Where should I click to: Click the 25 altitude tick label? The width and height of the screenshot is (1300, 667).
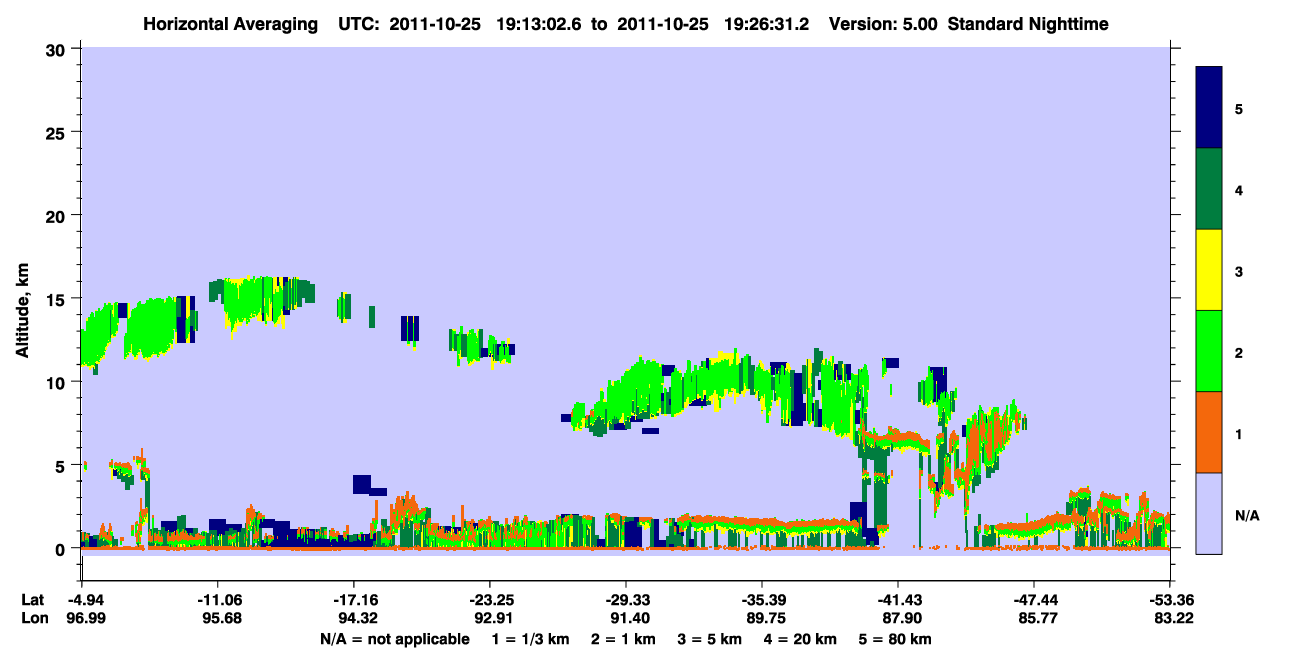[x=58, y=132]
